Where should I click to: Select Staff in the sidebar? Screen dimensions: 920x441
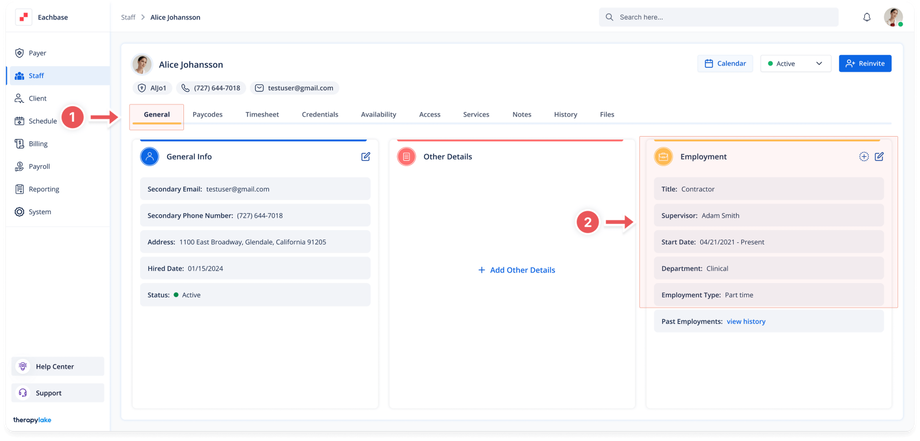click(x=58, y=76)
